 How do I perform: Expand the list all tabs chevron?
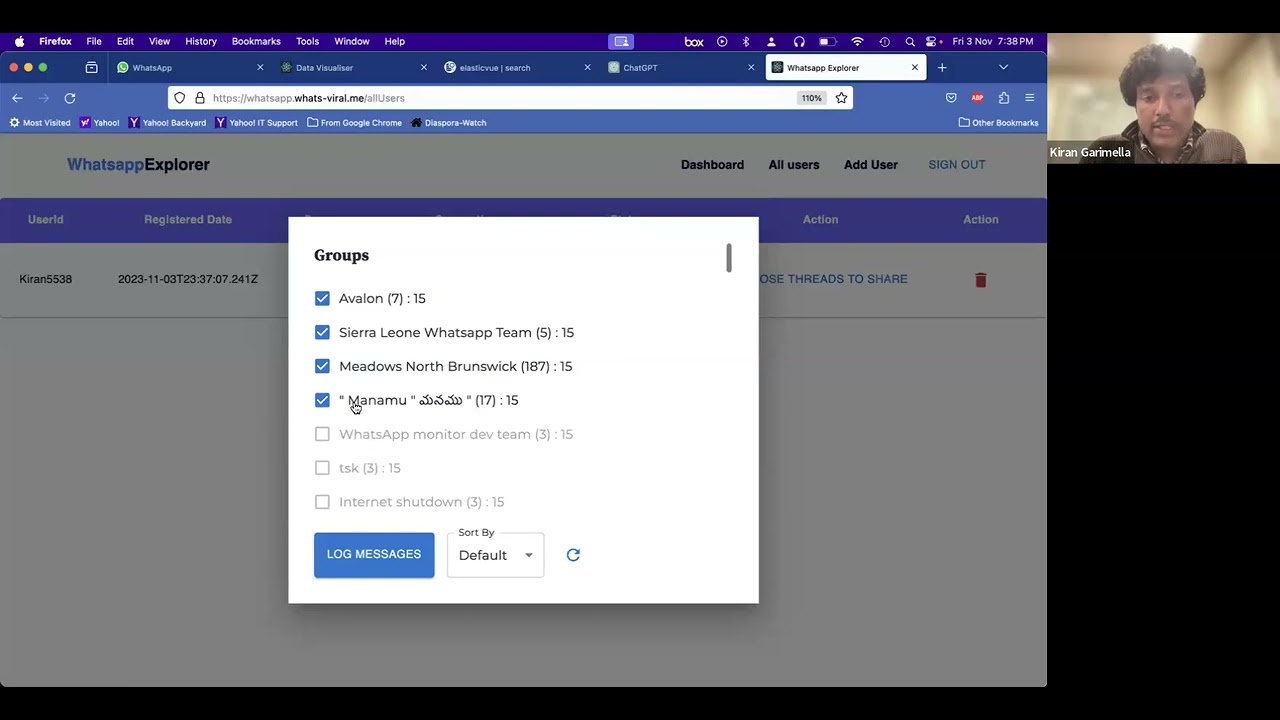click(x=1003, y=68)
